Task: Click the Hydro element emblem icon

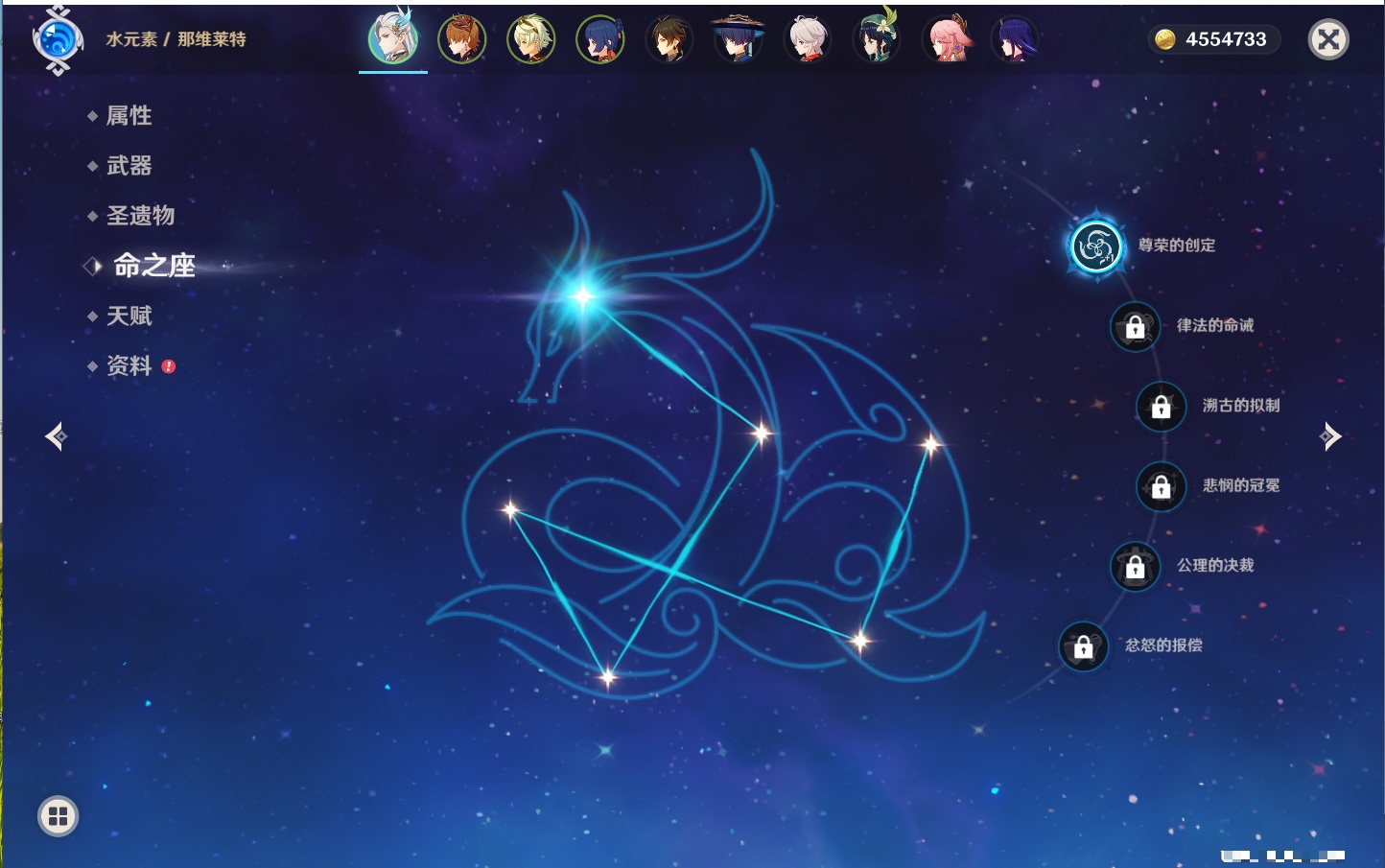Action: coord(58,40)
